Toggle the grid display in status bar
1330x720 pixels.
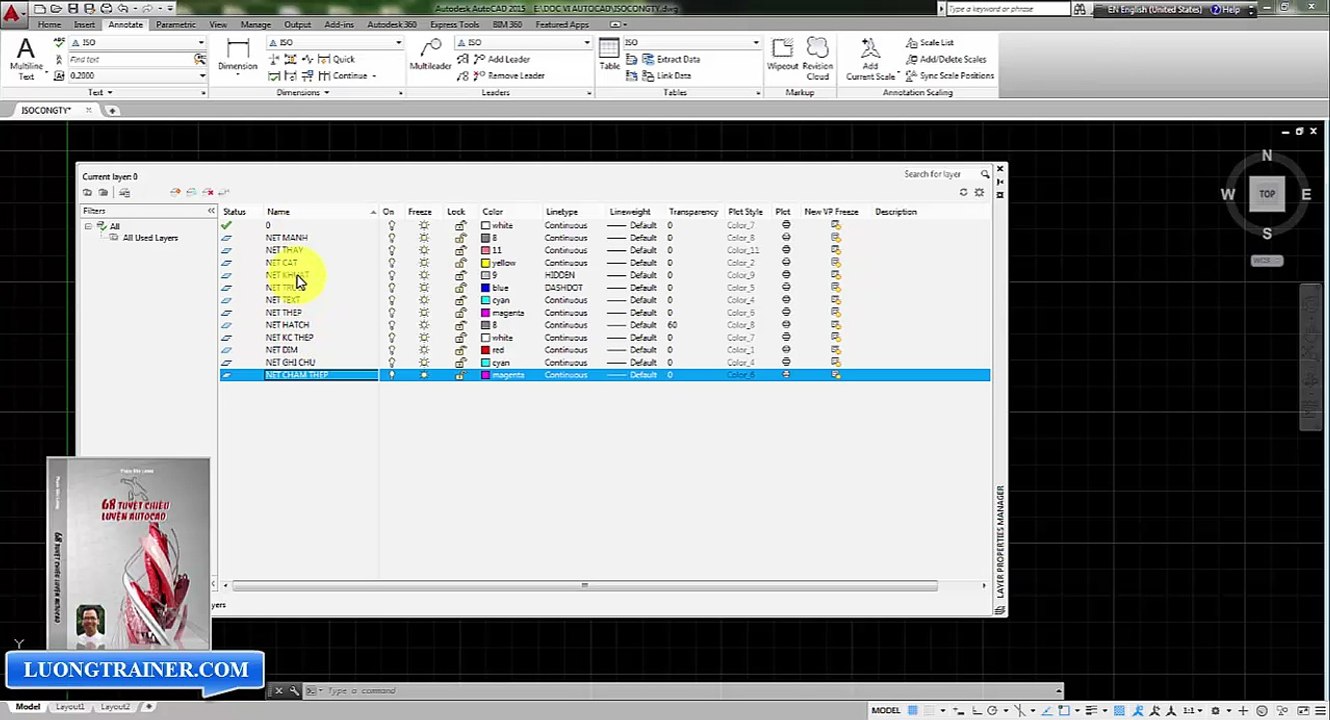[x=912, y=710]
